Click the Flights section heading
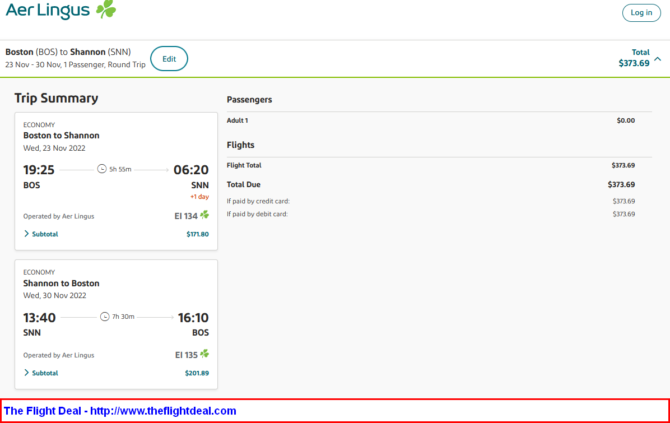The height and width of the screenshot is (423, 670). point(240,145)
